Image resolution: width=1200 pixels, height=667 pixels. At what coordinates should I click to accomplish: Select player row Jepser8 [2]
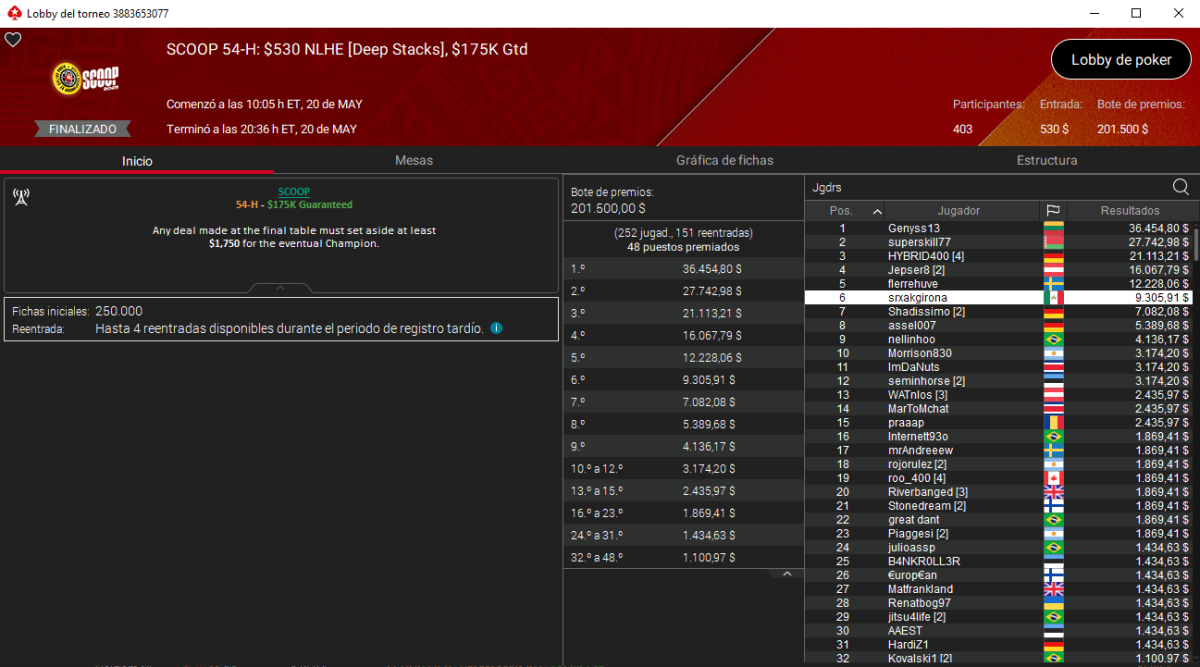(998, 270)
